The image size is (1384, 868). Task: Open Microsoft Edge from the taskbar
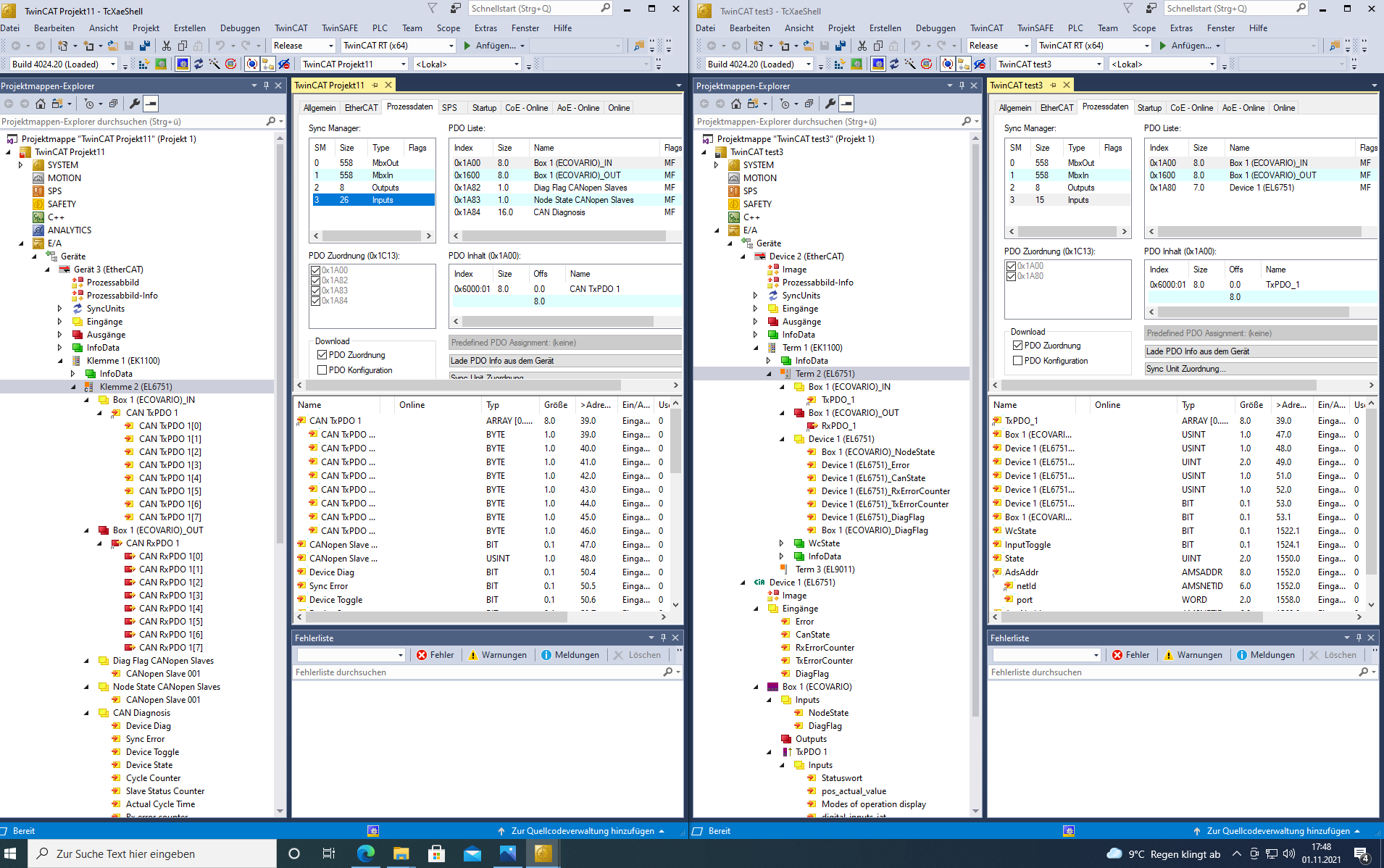click(x=365, y=854)
